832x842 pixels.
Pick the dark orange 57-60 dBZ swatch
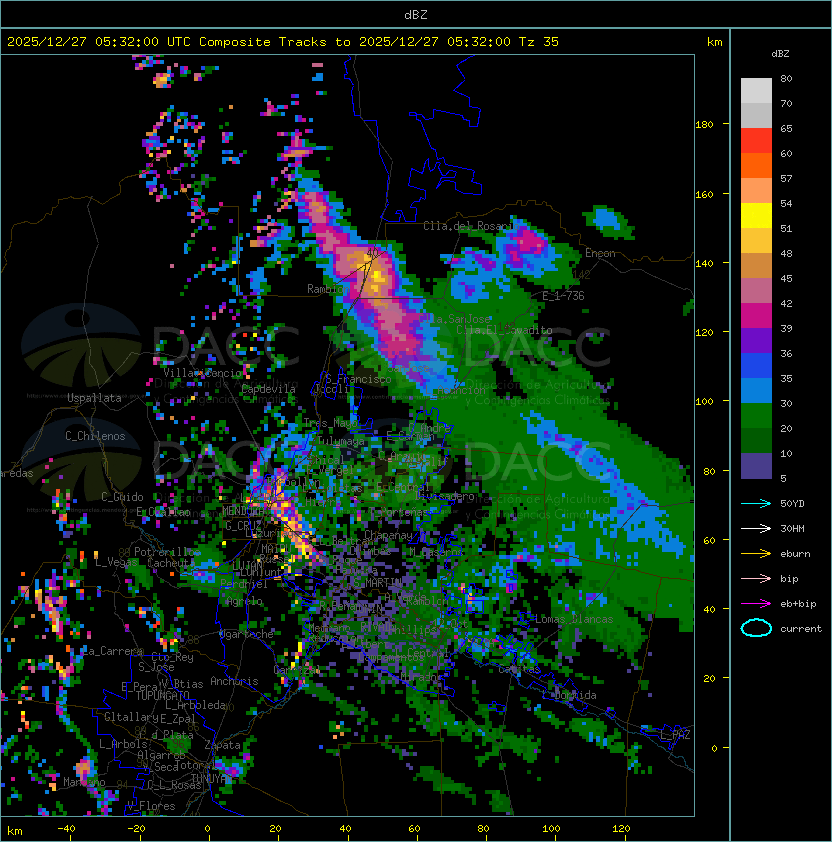click(756, 165)
